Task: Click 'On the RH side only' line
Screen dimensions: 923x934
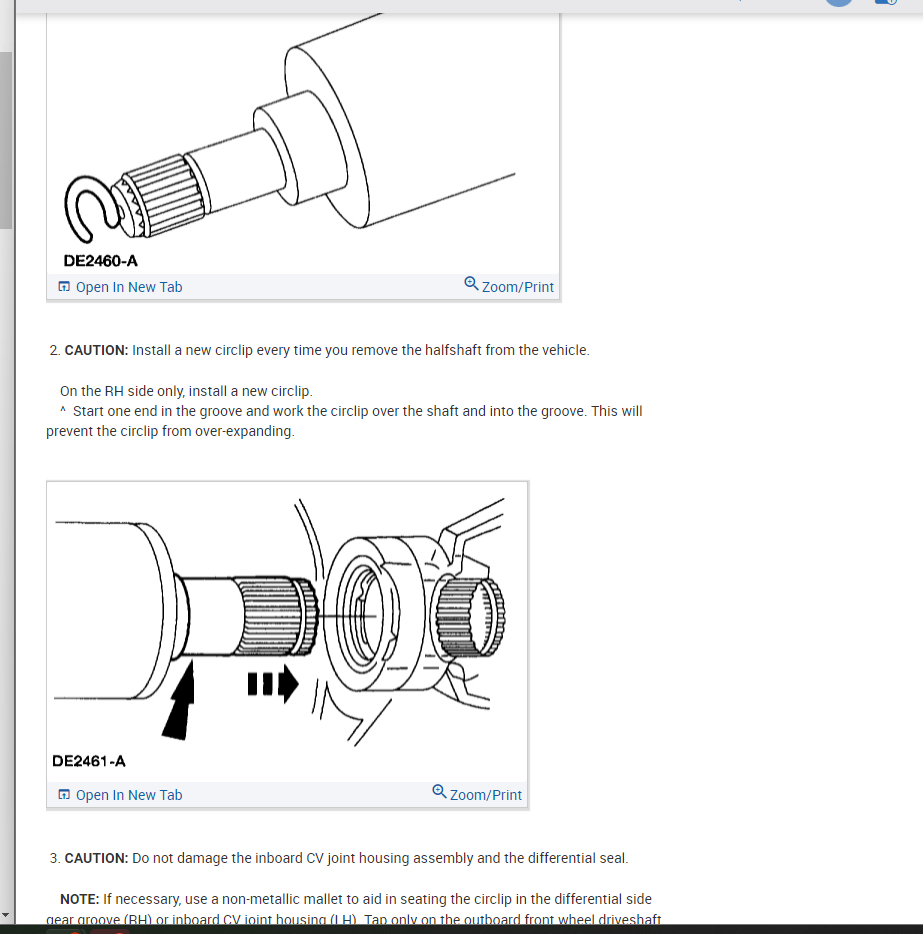Action: coord(186,391)
